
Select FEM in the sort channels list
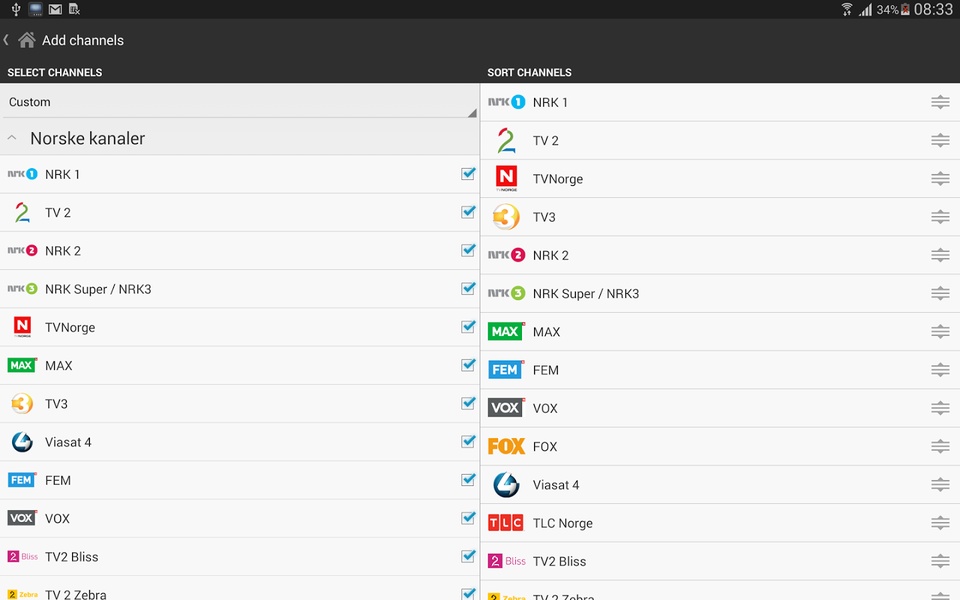[720, 370]
